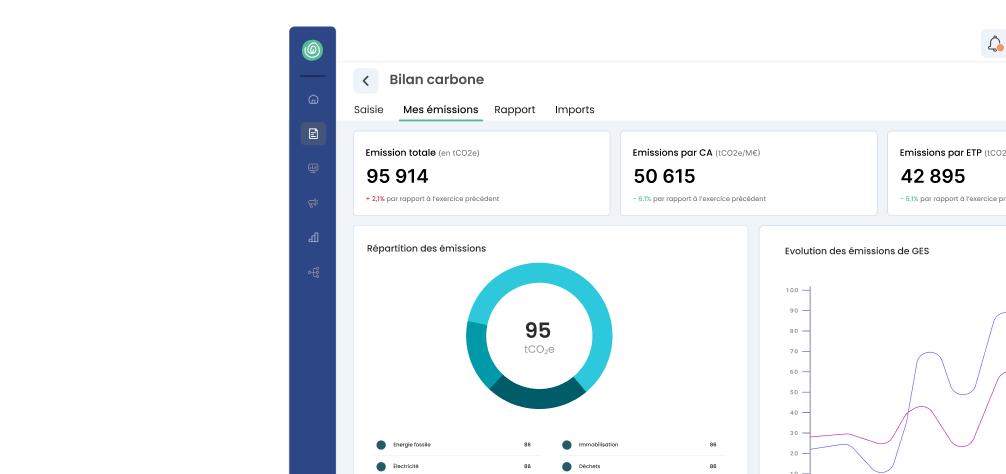Viewport: 1006px width, 474px height.
Task: Switch to the Saisie tab
Action: (368, 110)
